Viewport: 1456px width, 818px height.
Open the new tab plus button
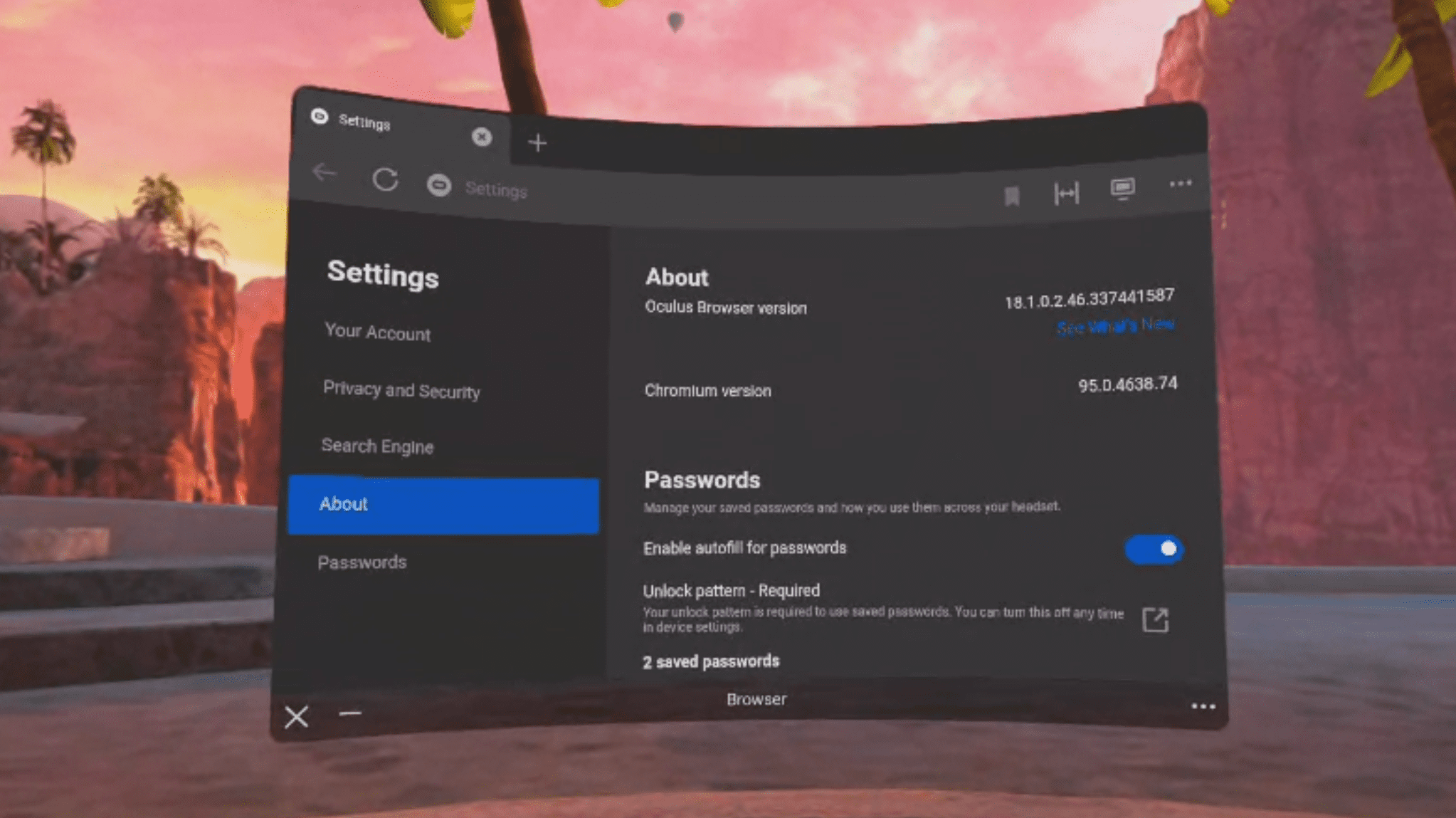pos(537,142)
